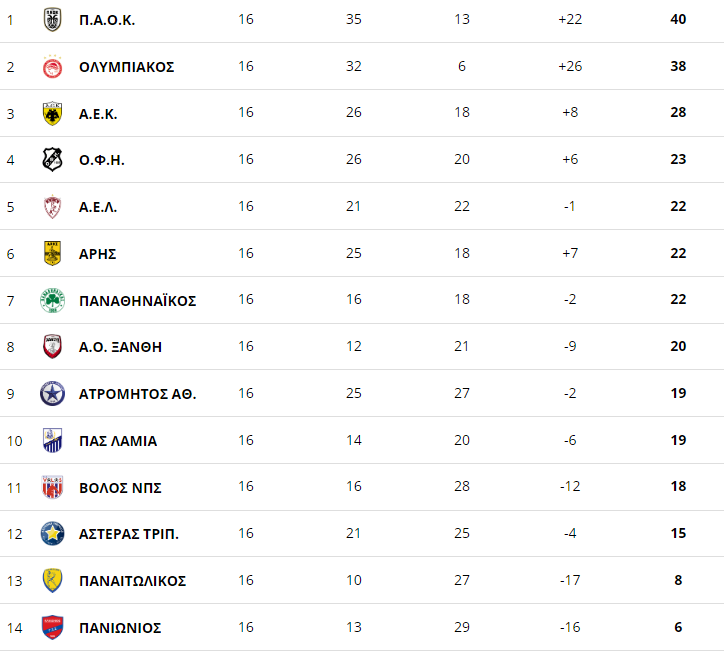724x651 pixels.
Task: Click the Panaitolikos yellow shield logo
Action: tap(52, 580)
